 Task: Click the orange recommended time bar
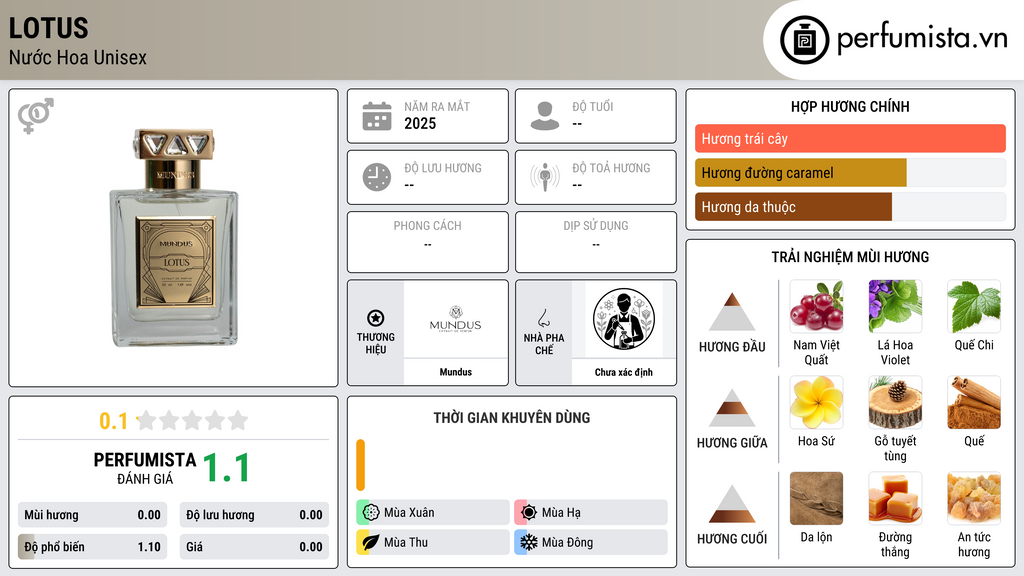360,465
